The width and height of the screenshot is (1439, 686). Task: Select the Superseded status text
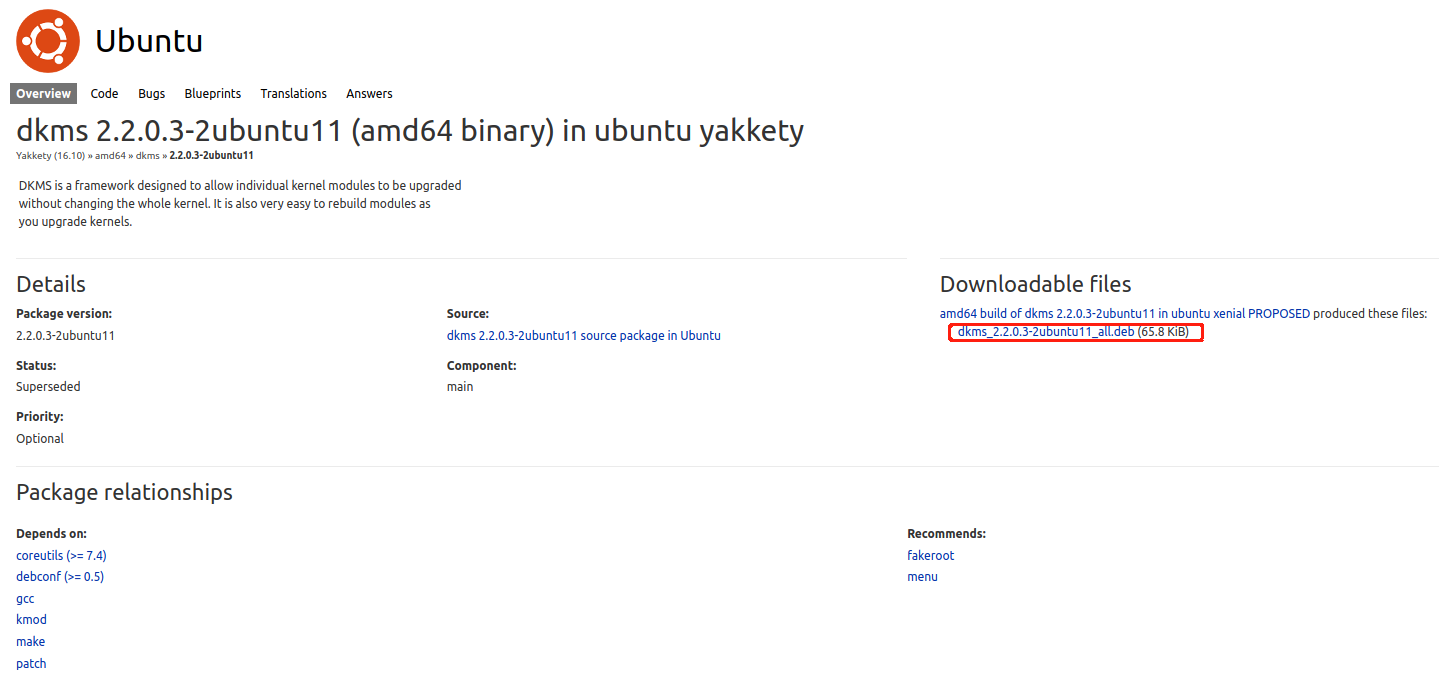(48, 387)
